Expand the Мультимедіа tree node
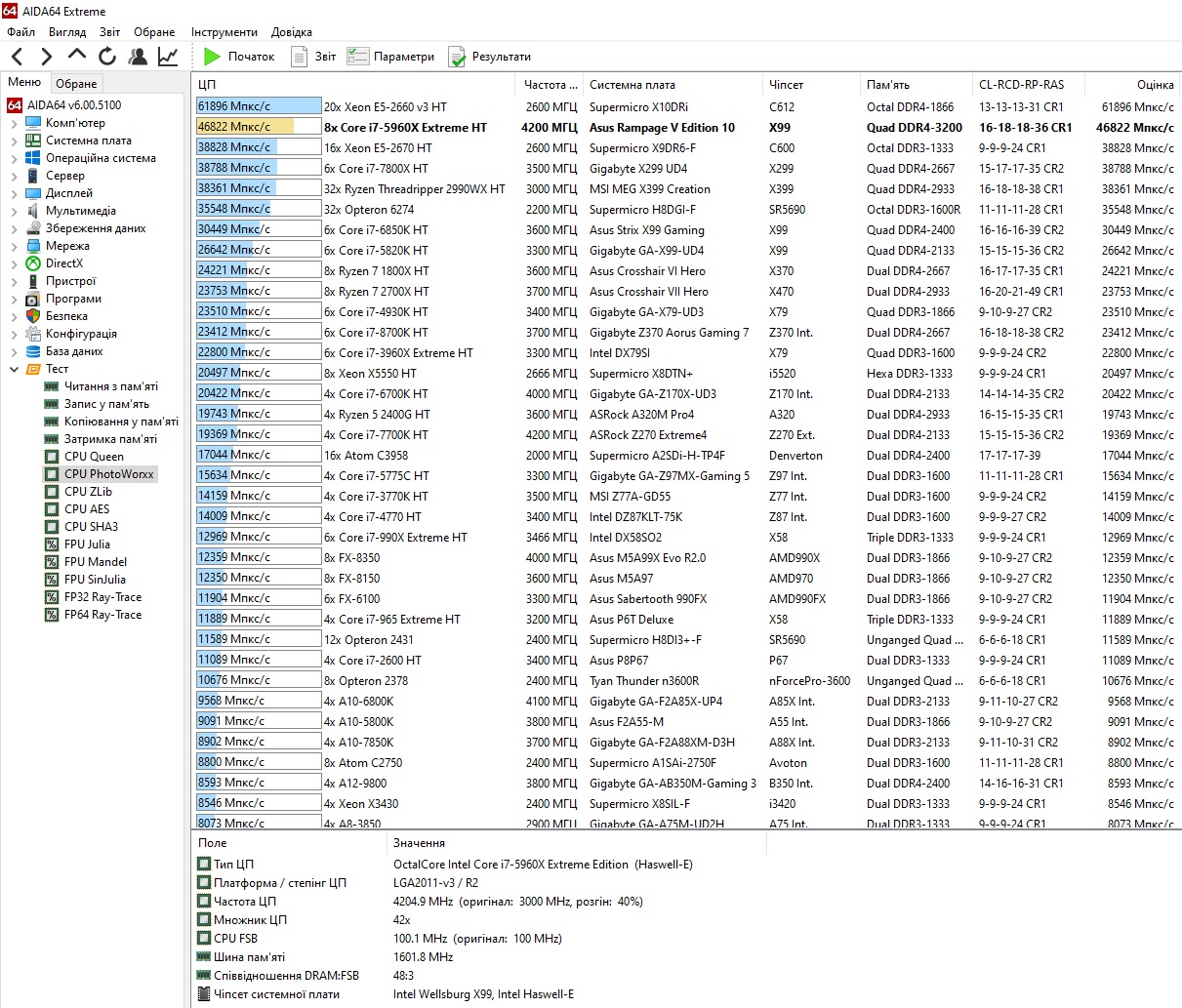 (14, 211)
